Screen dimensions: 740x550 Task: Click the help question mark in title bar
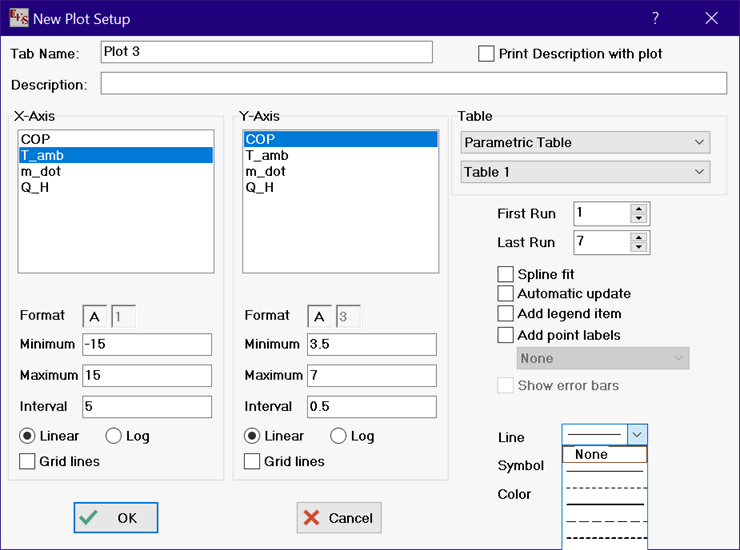[655, 18]
